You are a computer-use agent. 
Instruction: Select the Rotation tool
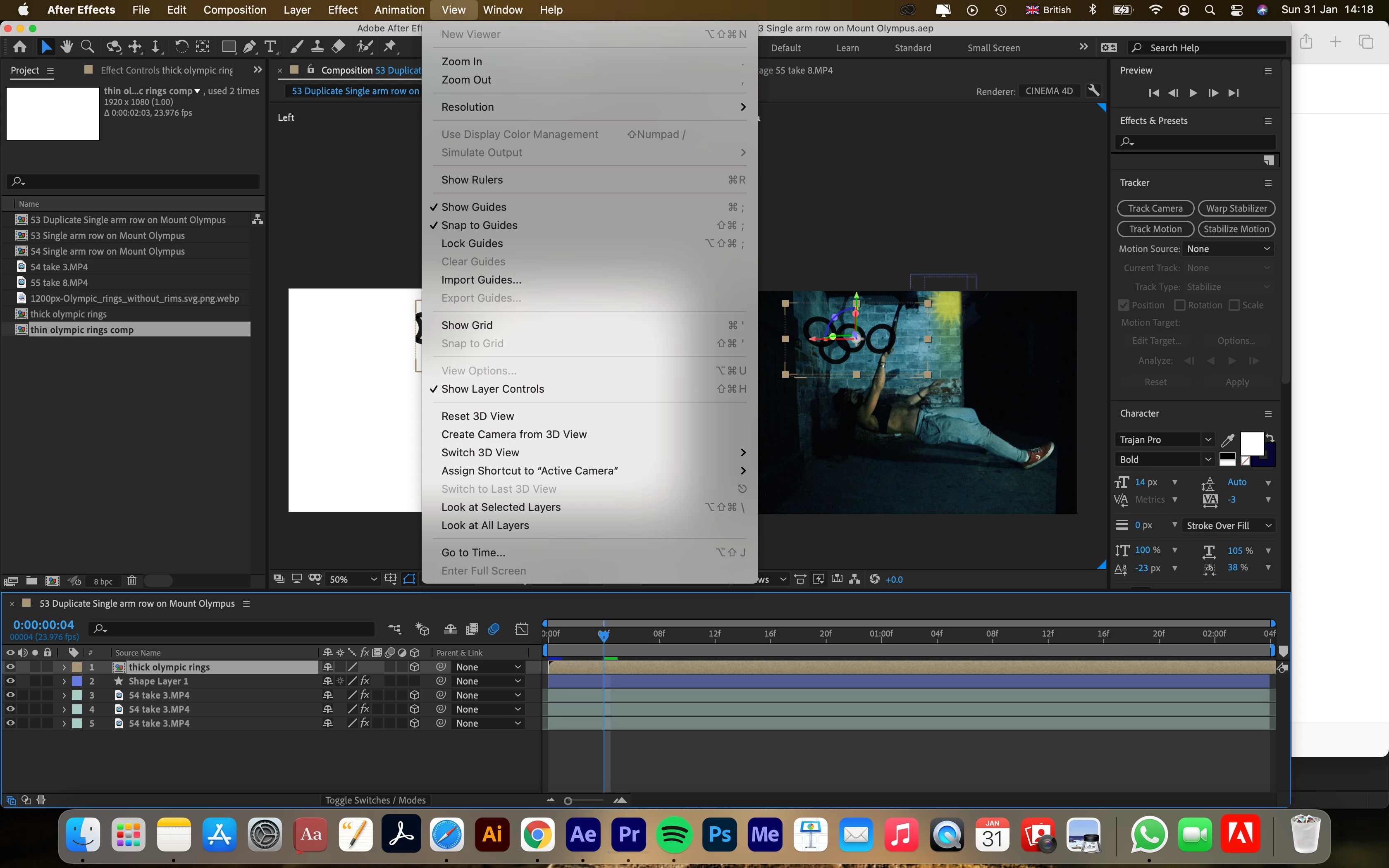tap(181, 46)
